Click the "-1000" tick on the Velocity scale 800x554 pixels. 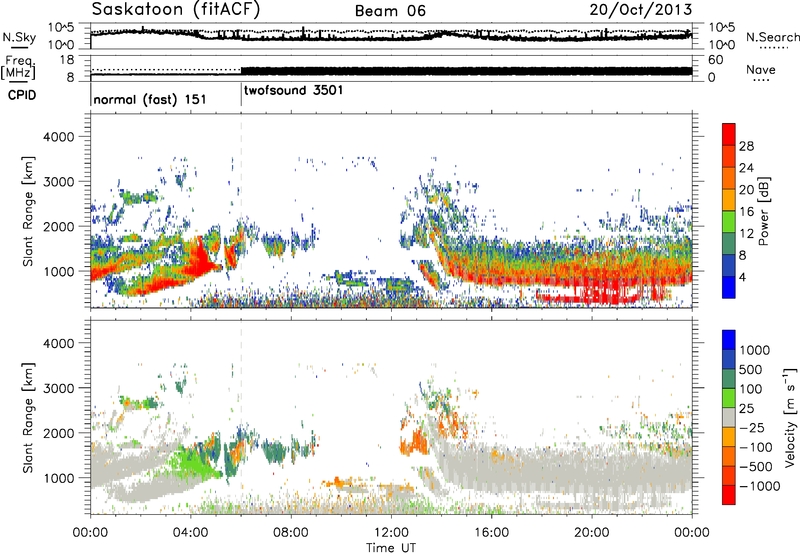(759, 486)
